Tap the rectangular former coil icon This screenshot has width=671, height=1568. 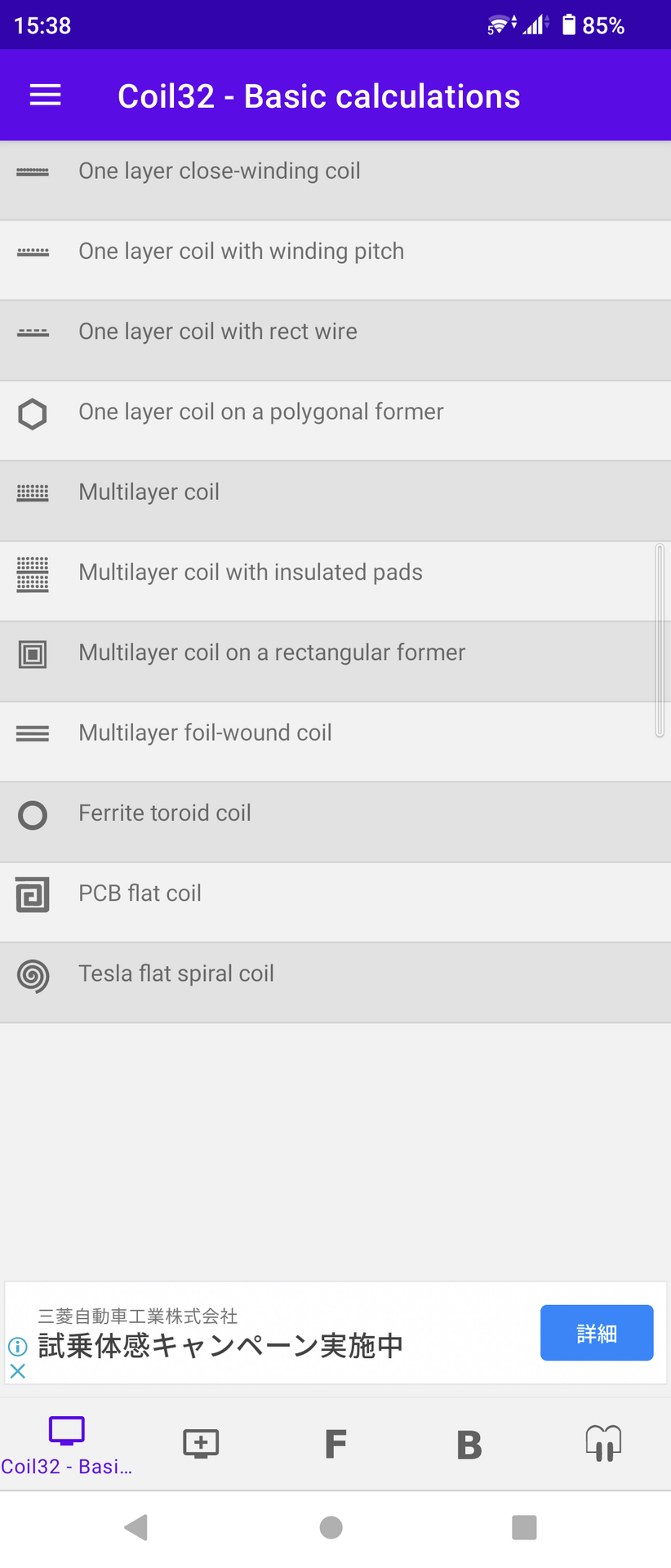click(x=33, y=654)
